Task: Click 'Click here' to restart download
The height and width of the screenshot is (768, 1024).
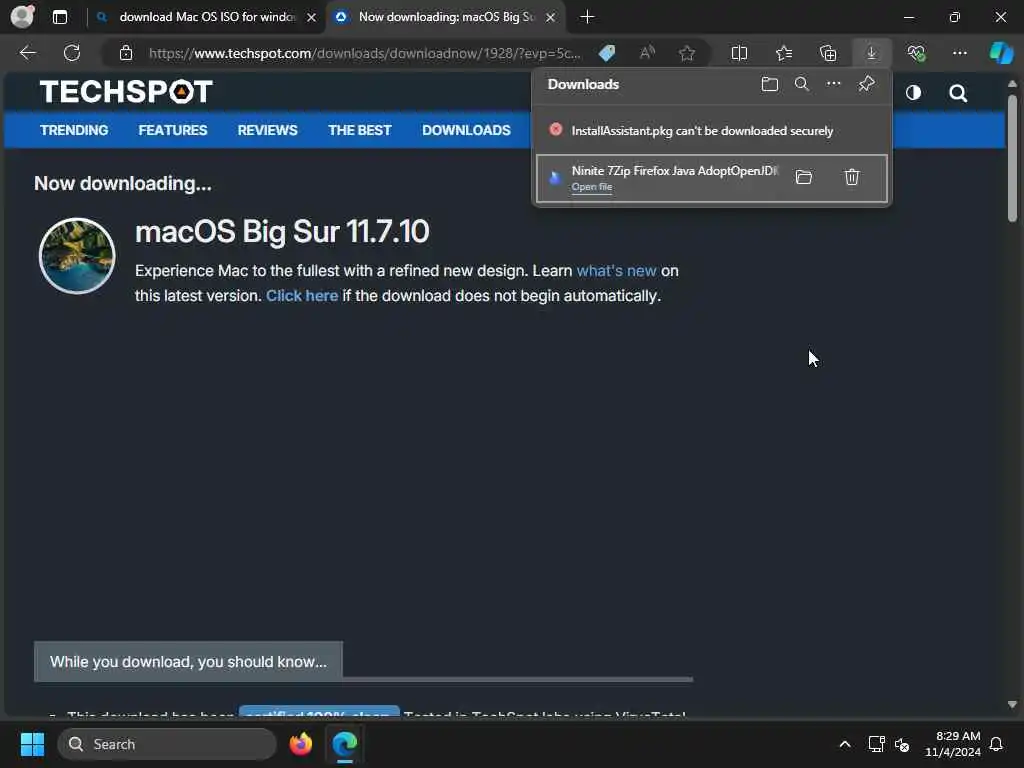Action: (x=302, y=295)
